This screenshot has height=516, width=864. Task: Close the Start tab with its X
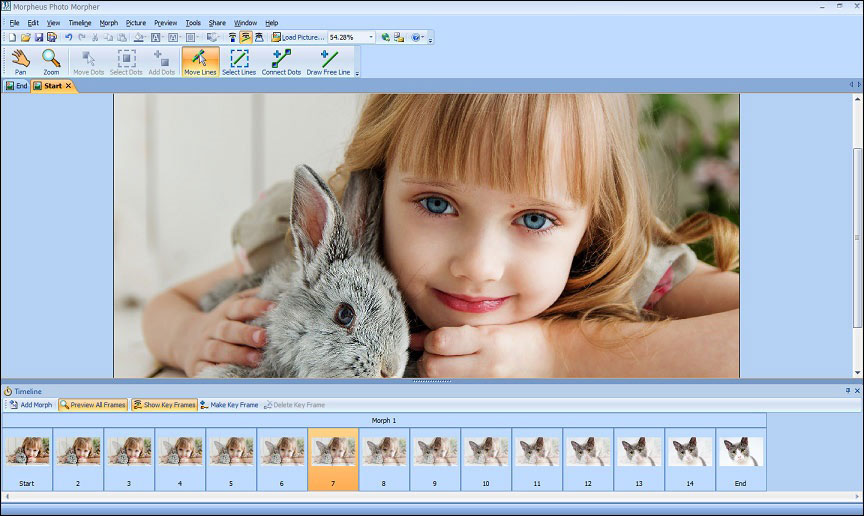click(x=68, y=86)
